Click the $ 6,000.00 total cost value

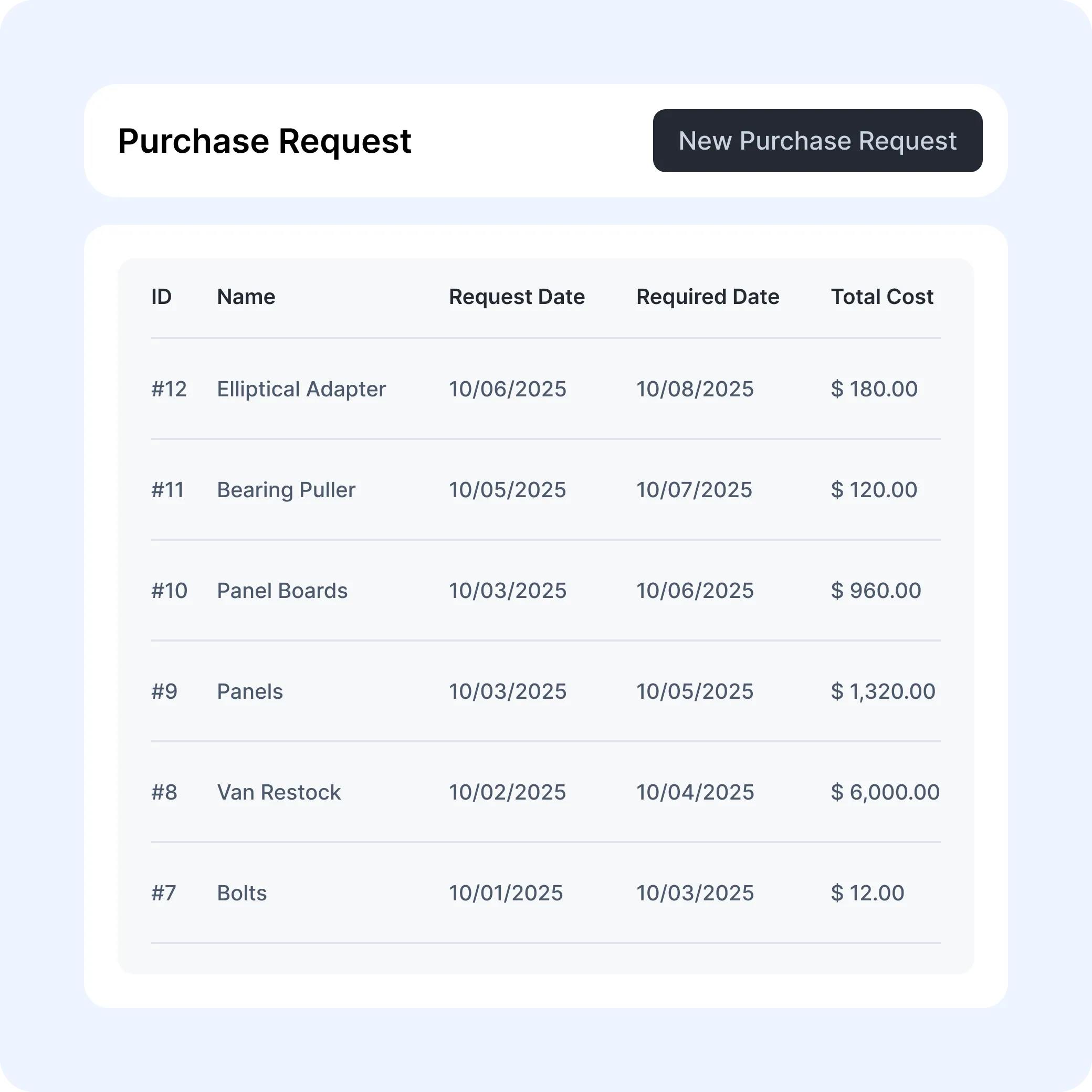click(x=884, y=791)
